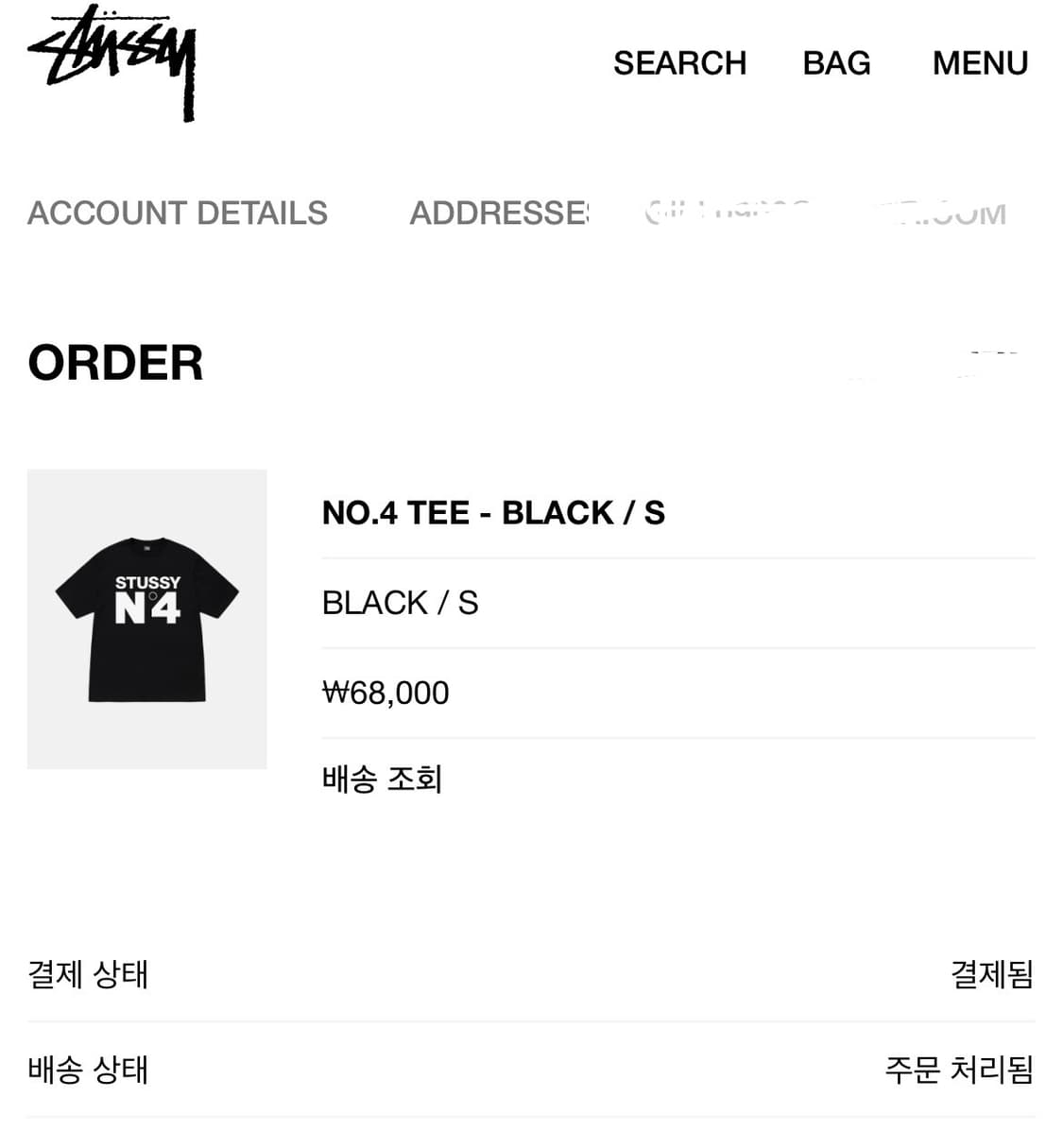This screenshot has width=1063, height=1148.
Task: Switch to the ADDRESSES tab
Action: pyautogui.click(x=499, y=214)
